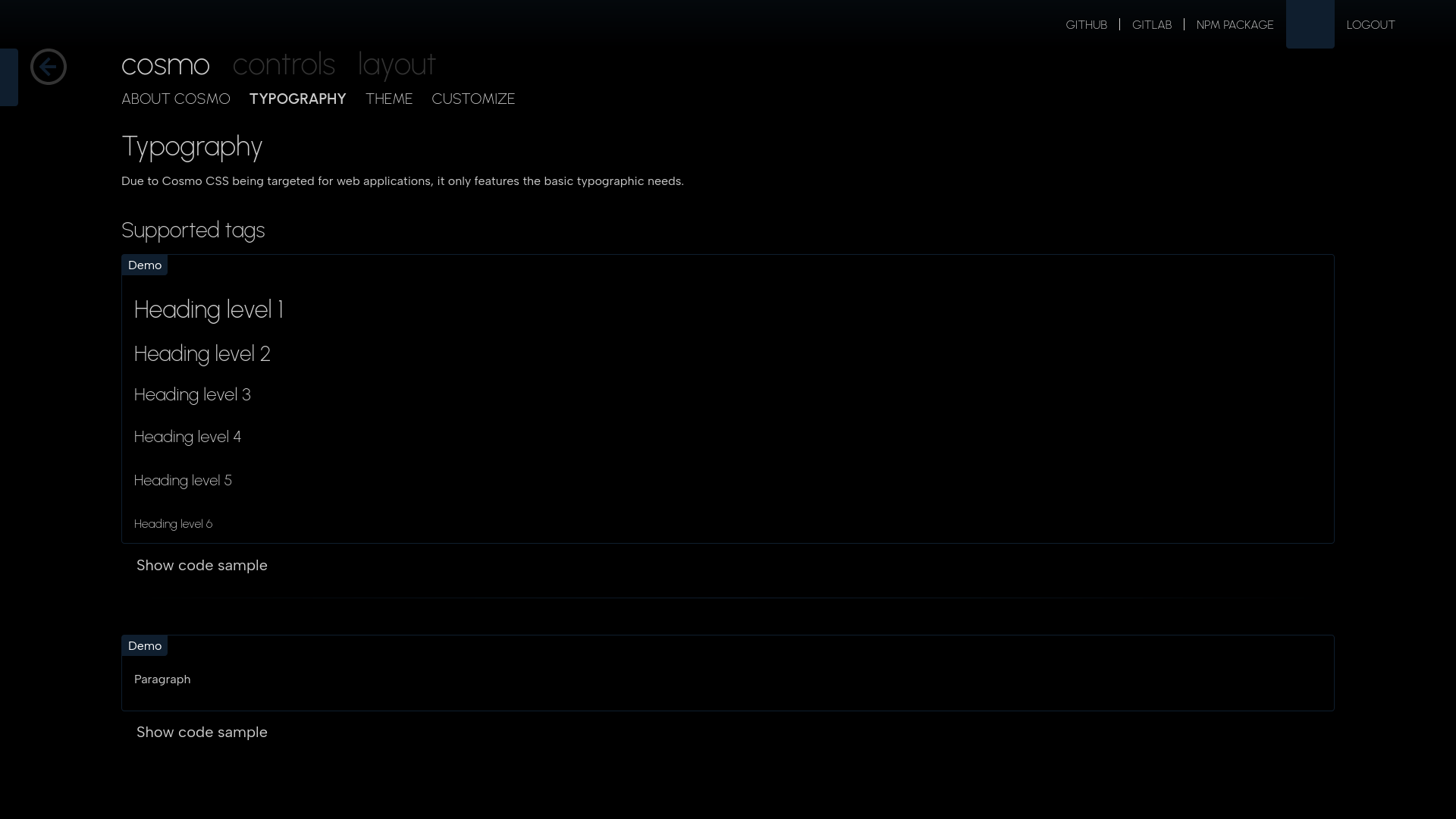Click the Demo label above Paragraph
The height and width of the screenshot is (819, 1456).
(x=144, y=645)
